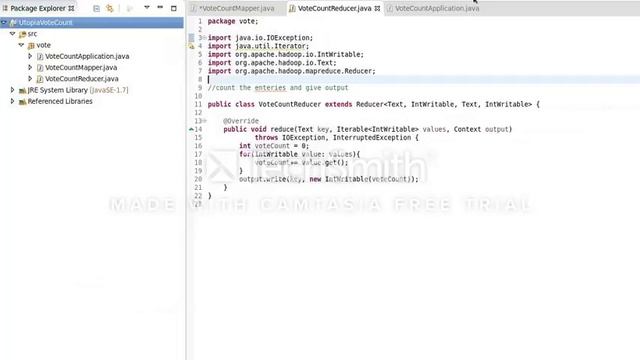The image size is (640, 360).
Task: Click the Java file icon on VoteCountMapper tab
Action: coord(194,8)
